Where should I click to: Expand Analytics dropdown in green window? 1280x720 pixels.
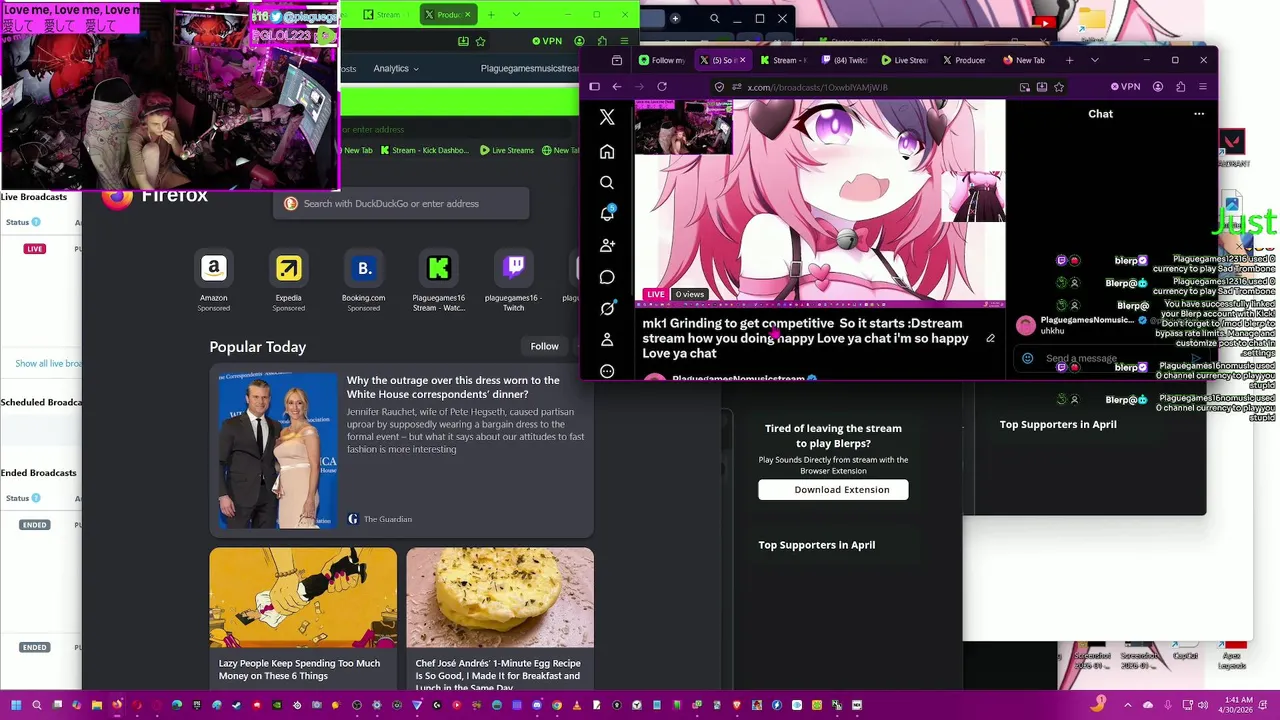click(x=396, y=68)
